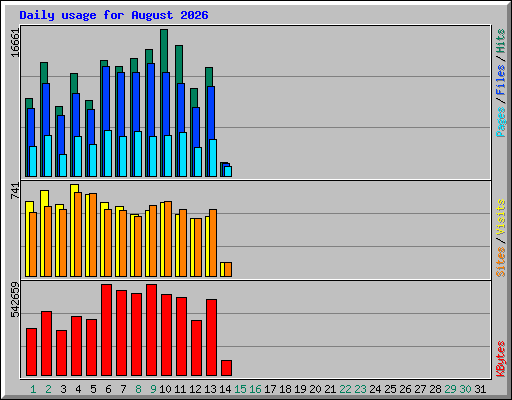Click the orange sites bar for day 13
Viewport: 512px width, 400px height.
[213, 243]
